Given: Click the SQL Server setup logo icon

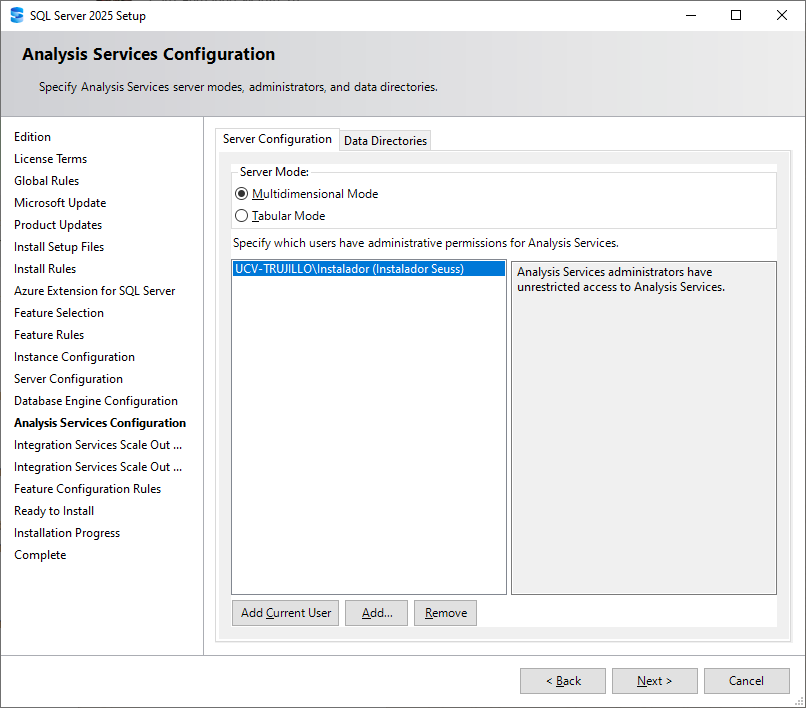Looking at the screenshot, I should pos(16,15).
